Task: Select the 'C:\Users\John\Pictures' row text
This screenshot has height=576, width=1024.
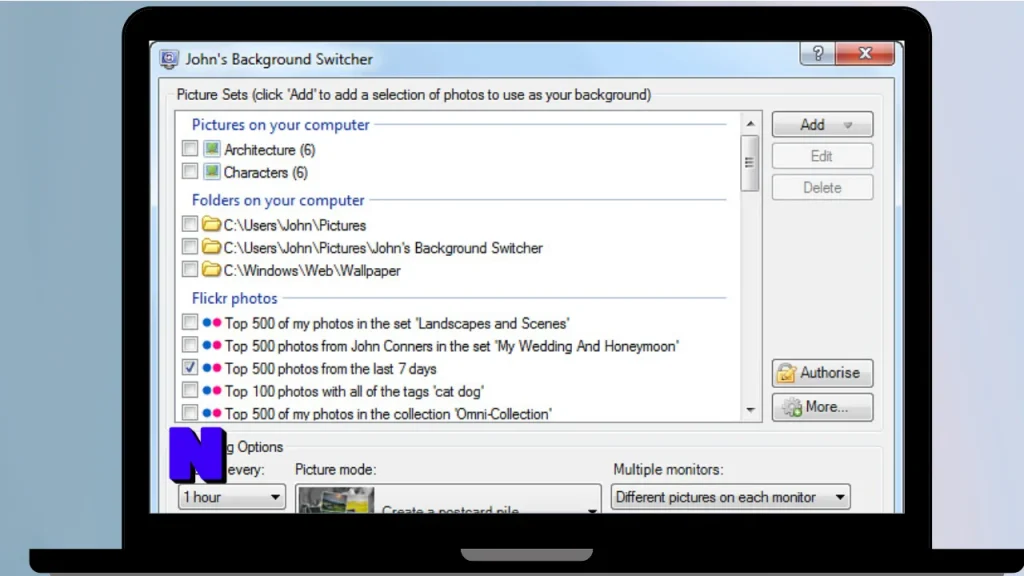Action: click(295, 225)
